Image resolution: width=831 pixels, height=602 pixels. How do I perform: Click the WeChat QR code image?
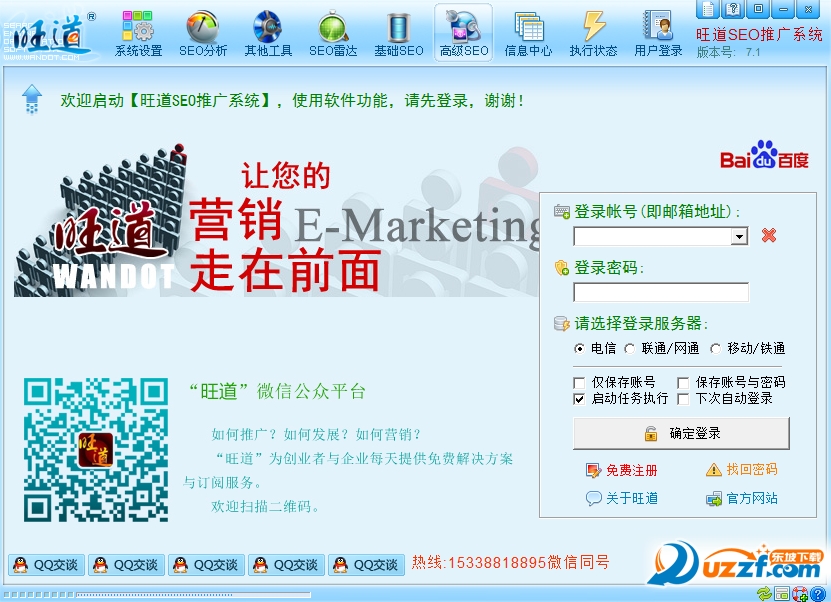[96, 449]
